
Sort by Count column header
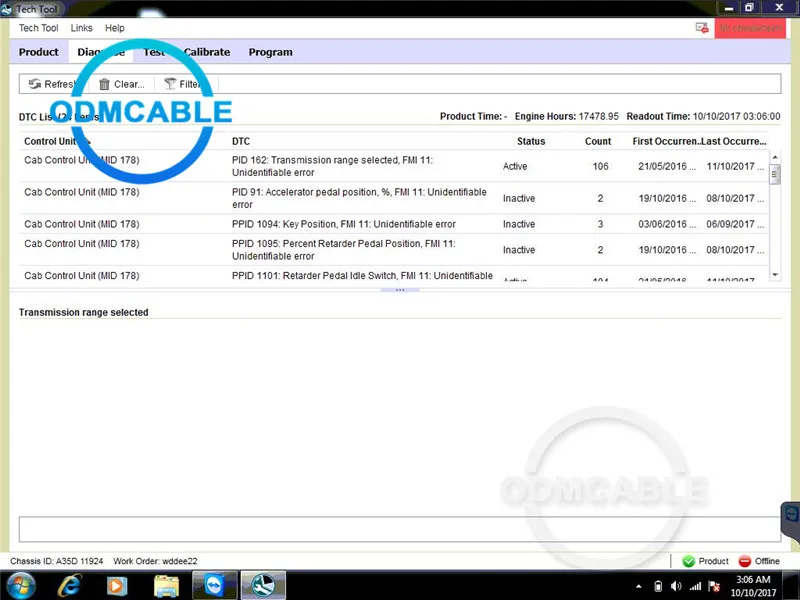pyautogui.click(x=598, y=141)
